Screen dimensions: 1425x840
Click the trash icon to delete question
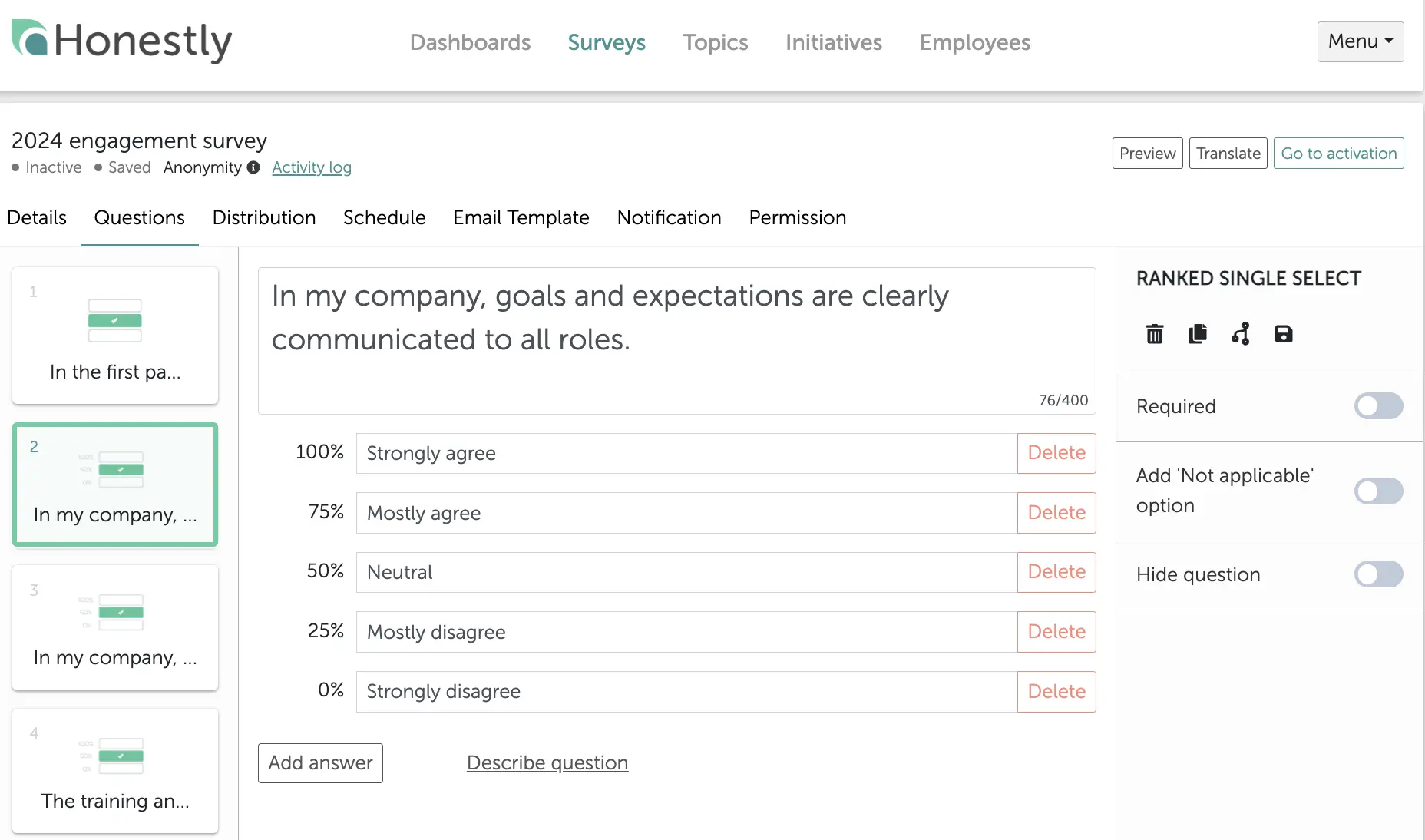(1155, 334)
